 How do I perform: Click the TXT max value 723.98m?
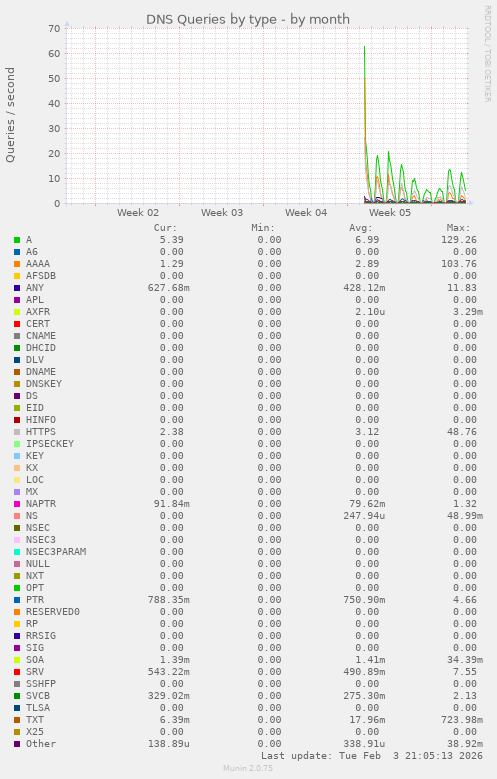[462, 720]
